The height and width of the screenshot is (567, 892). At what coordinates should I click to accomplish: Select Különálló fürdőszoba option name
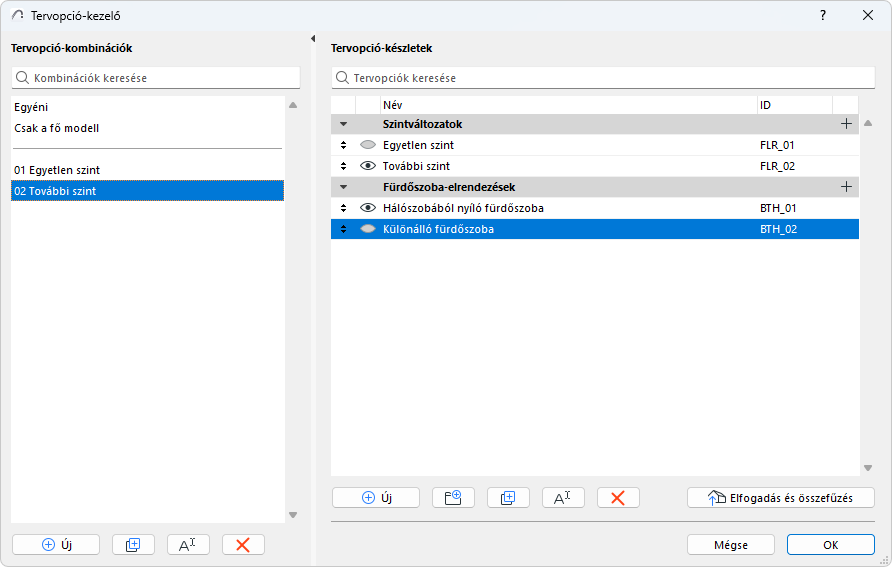[x=438, y=229]
